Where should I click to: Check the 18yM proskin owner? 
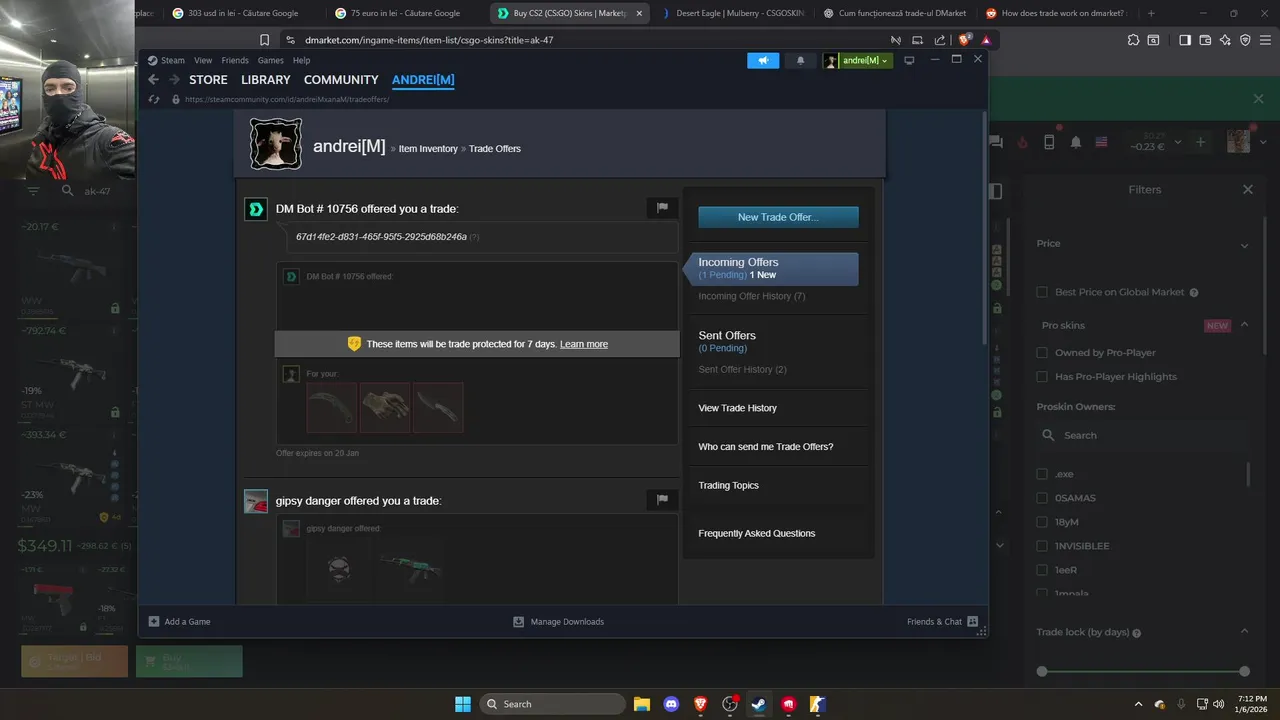pyautogui.click(x=1042, y=522)
